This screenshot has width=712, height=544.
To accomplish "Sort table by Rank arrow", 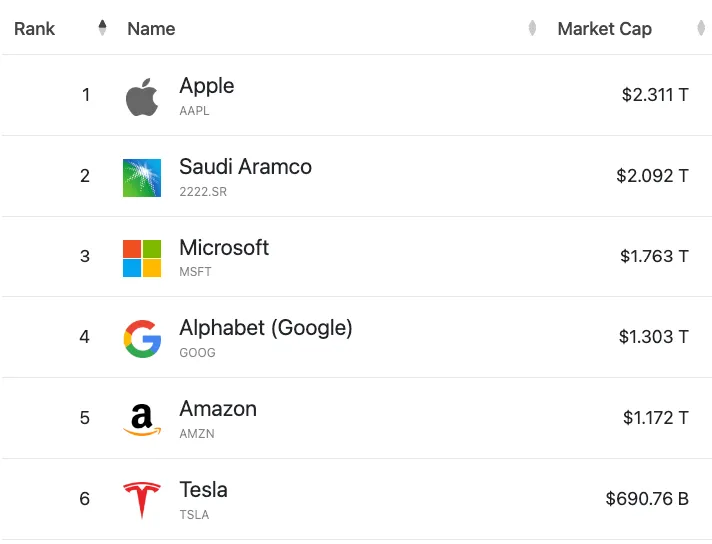I will 102,28.
